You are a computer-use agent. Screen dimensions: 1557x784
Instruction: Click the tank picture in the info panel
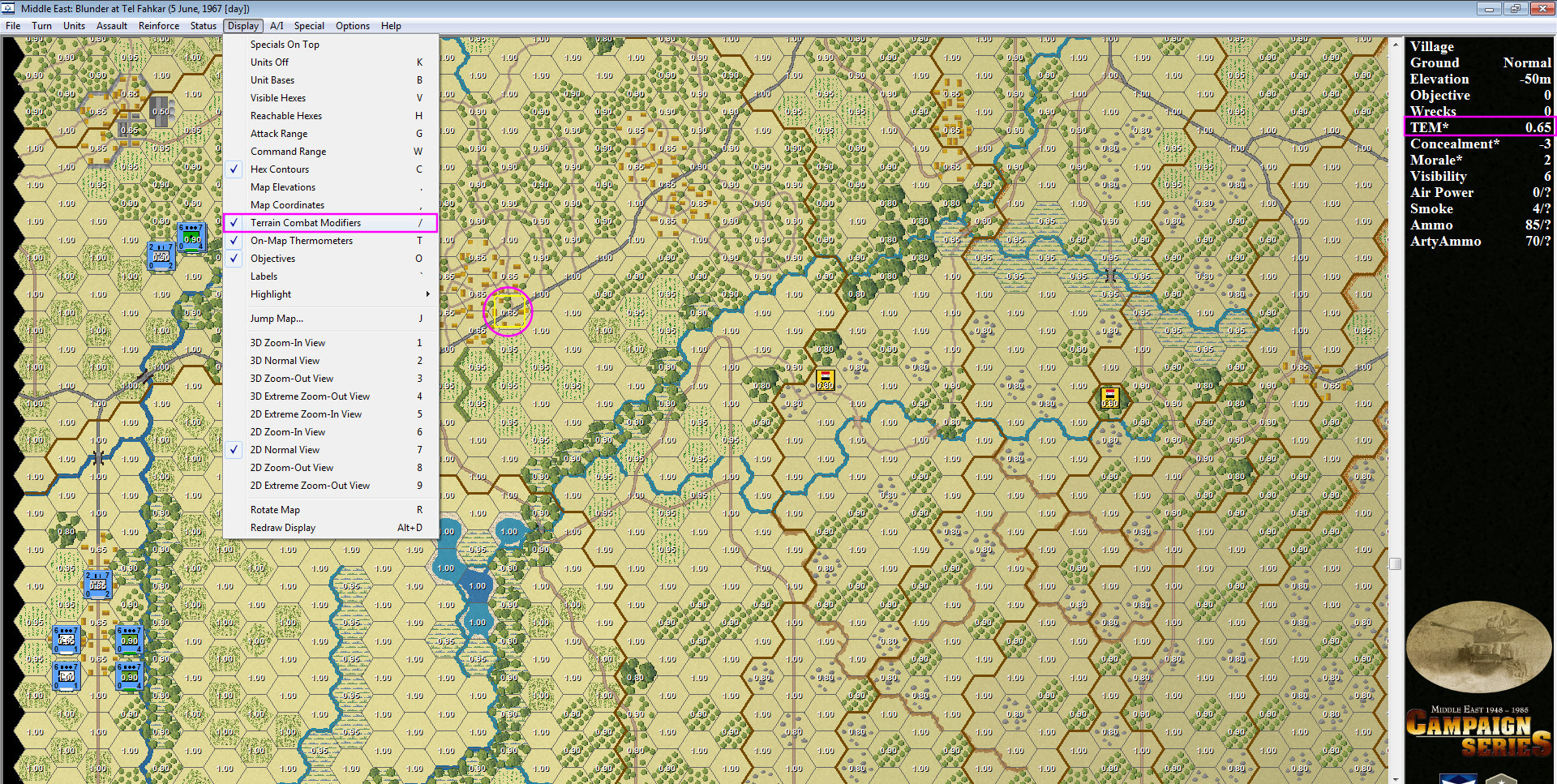(x=1478, y=648)
